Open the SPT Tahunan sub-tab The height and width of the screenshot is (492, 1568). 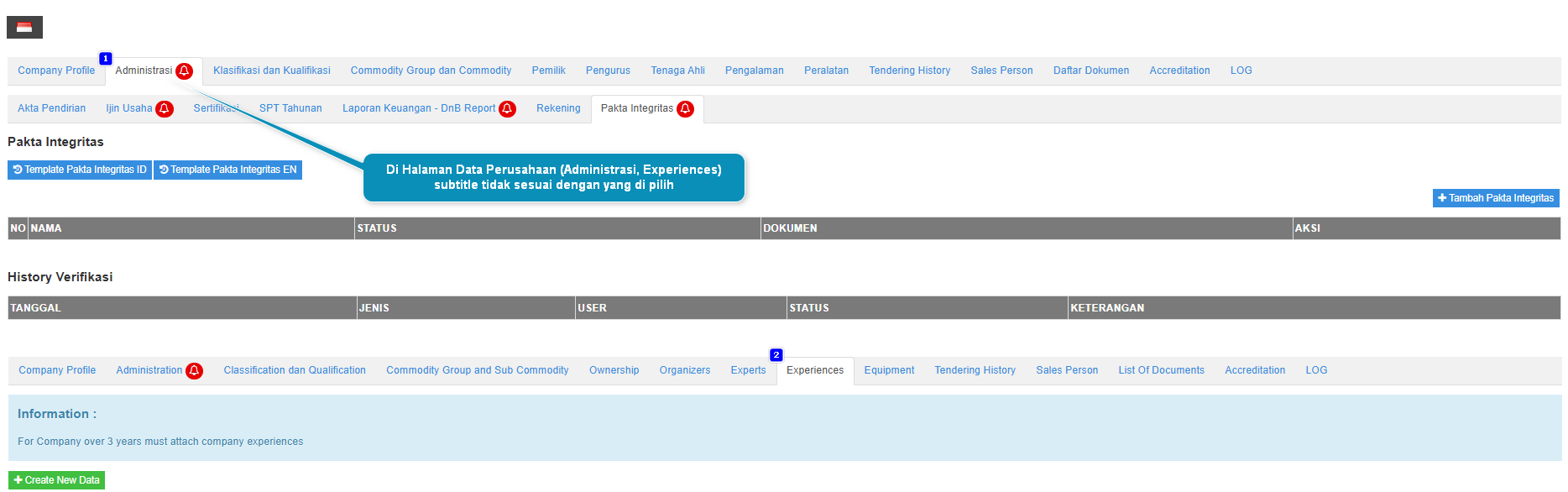[x=290, y=108]
